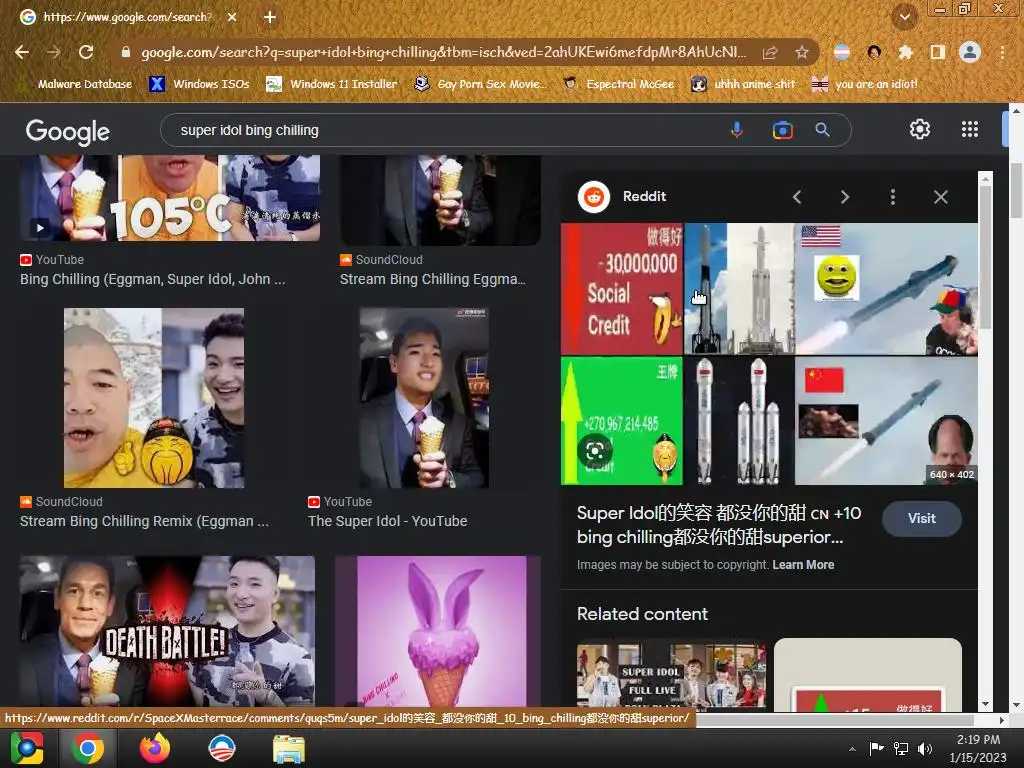
Task: Show hidden tray icons arrow
Action: tap(852, 748)
